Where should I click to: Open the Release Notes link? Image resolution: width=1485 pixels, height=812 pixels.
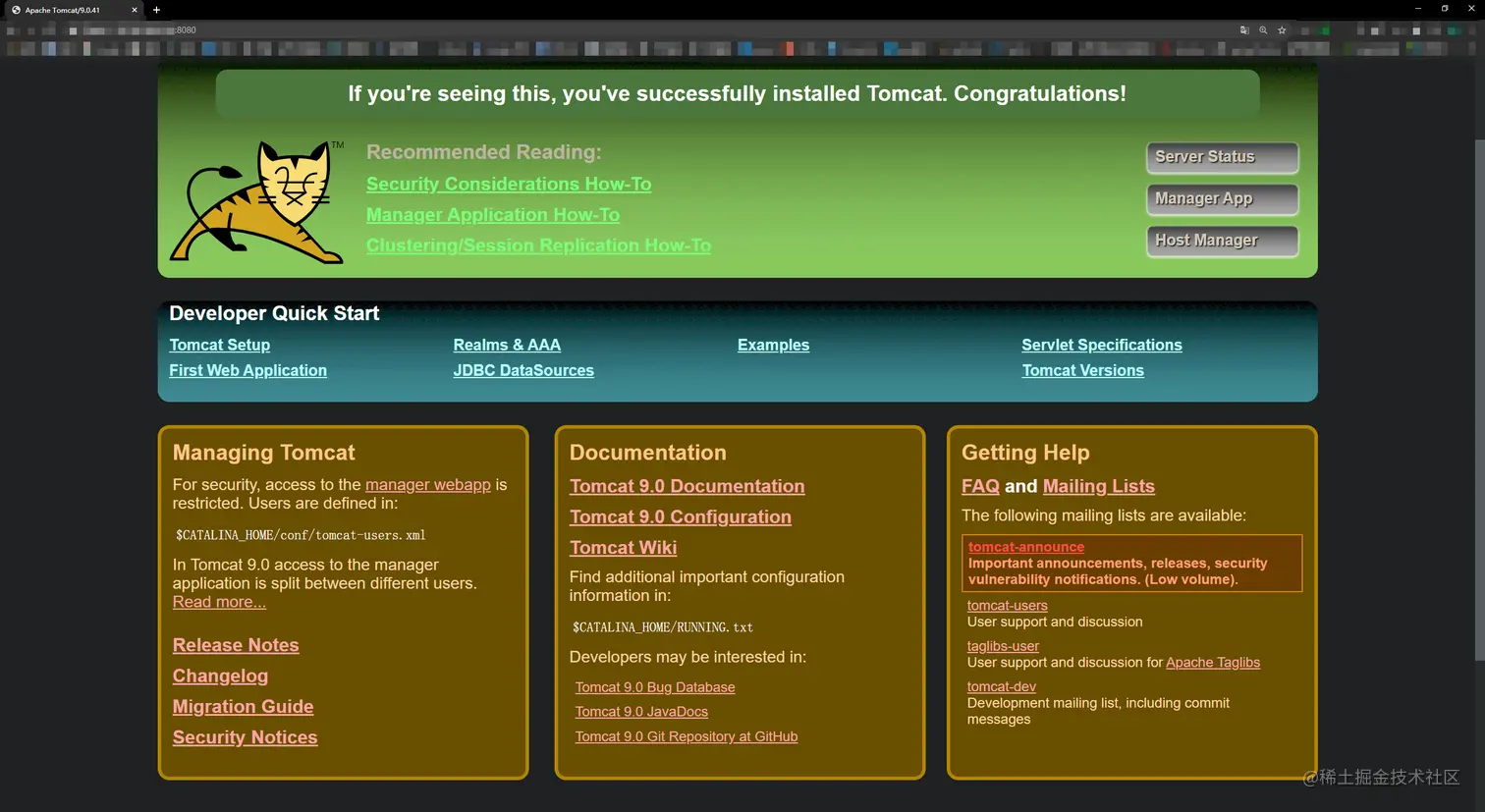pos(236,645)
